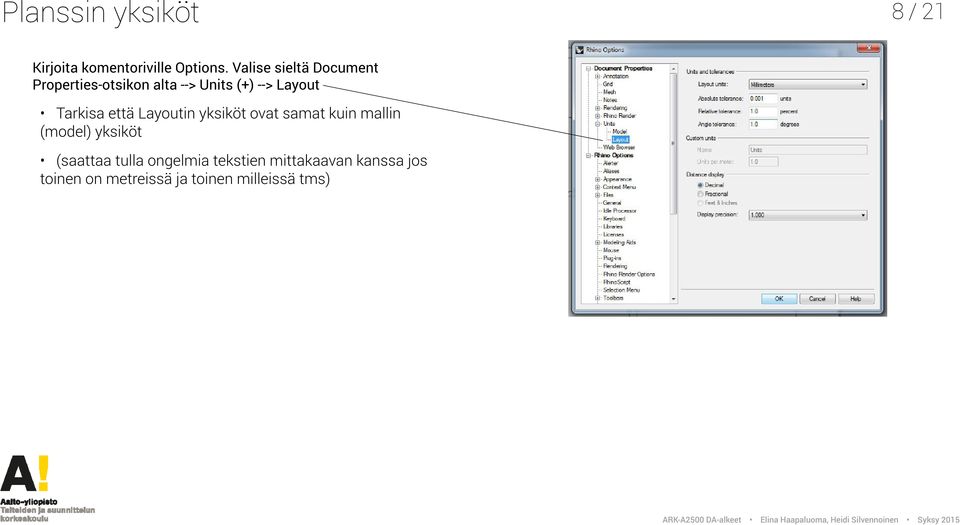Collapse the Units tree node
The image size is (960, 525).
(x=598, y=124)
